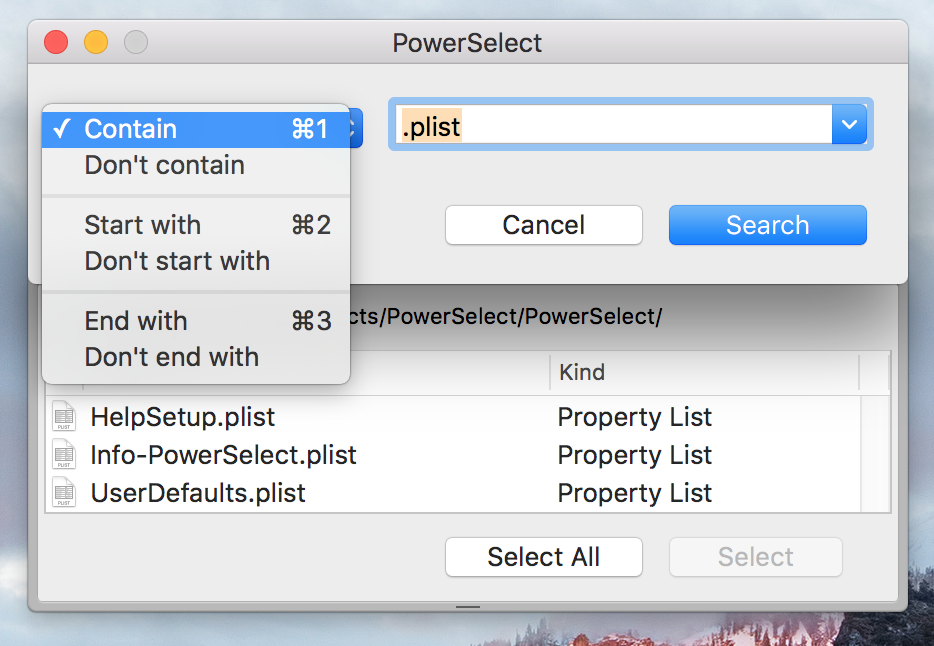Click the yellow minimize window button
Image resolution: width=934 pixels, height=646 pixels.
[x=95, y=42]
